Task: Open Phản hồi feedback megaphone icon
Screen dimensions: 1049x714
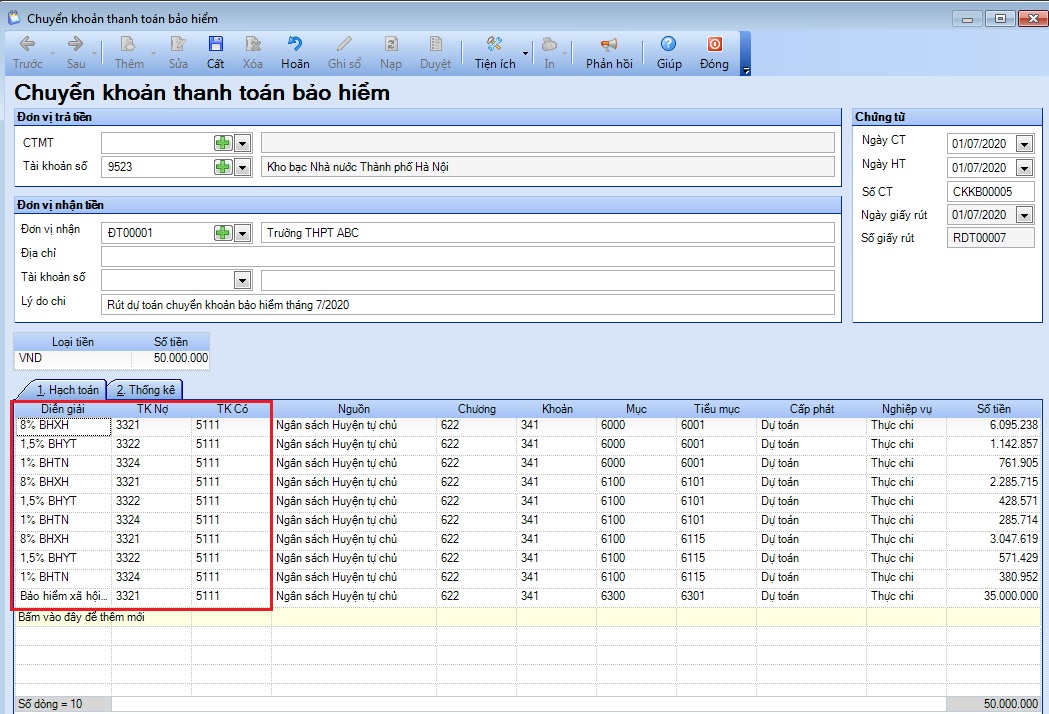Action: (x=609, y=44)
